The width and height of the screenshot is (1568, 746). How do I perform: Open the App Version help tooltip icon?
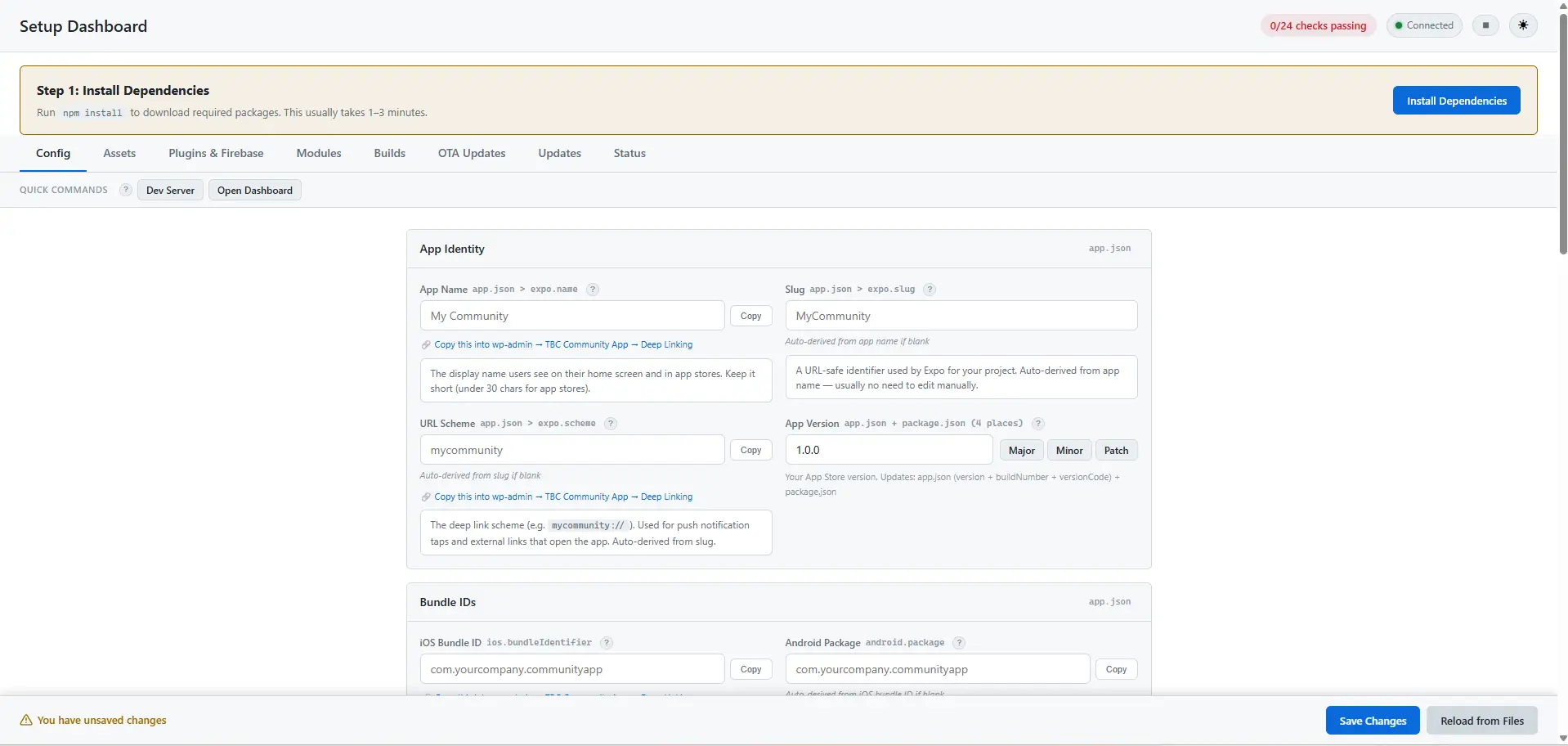point(1038,424)
